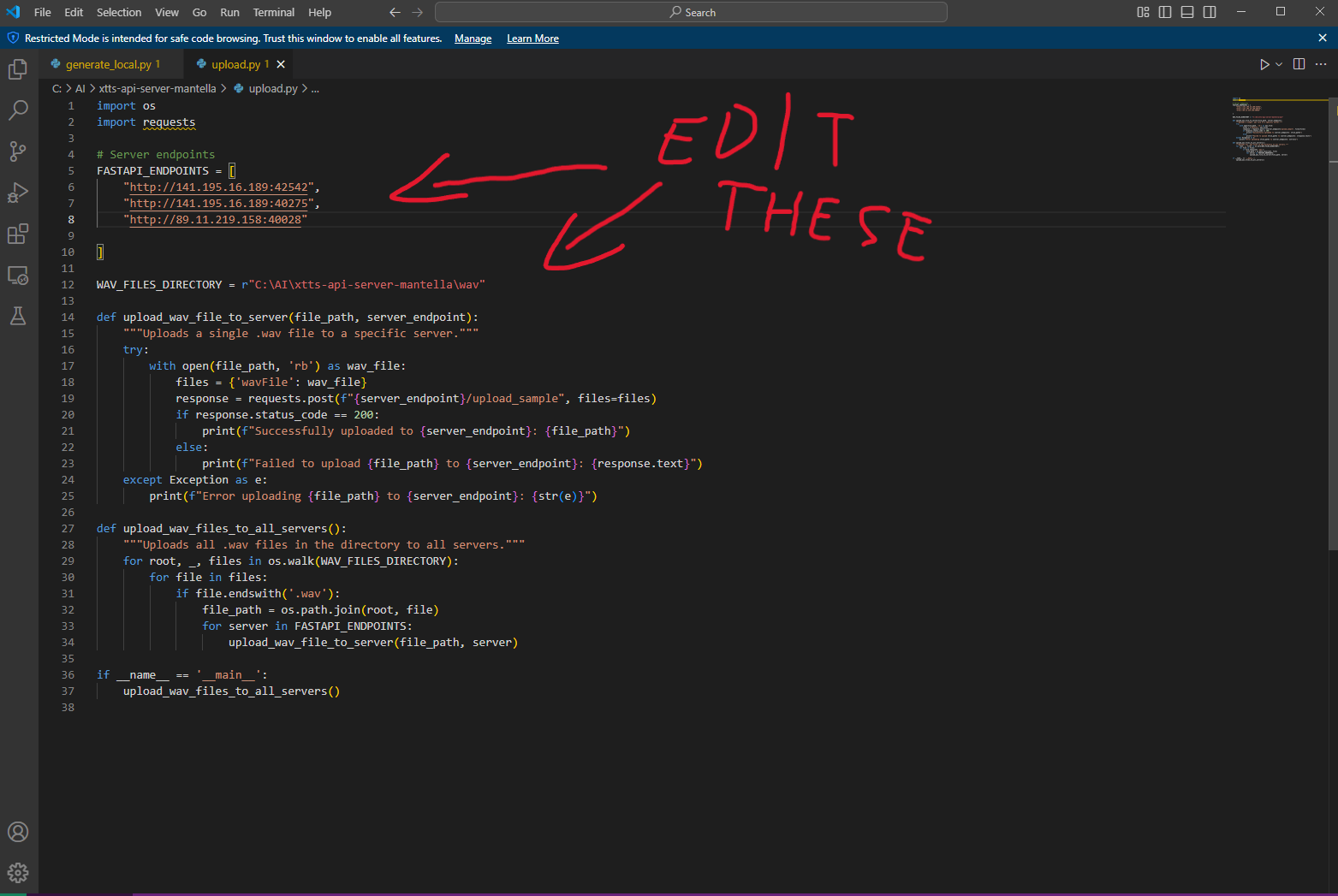Open the Source Control view
This screenshot has width=1338, height=896.
click(x=18, y=151)
